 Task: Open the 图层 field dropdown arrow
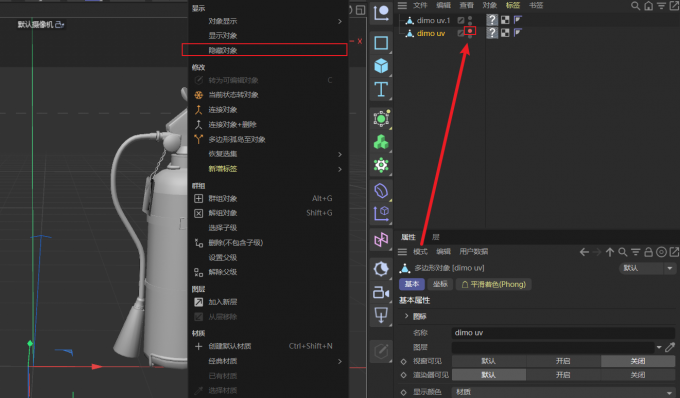tap(659, 347)
